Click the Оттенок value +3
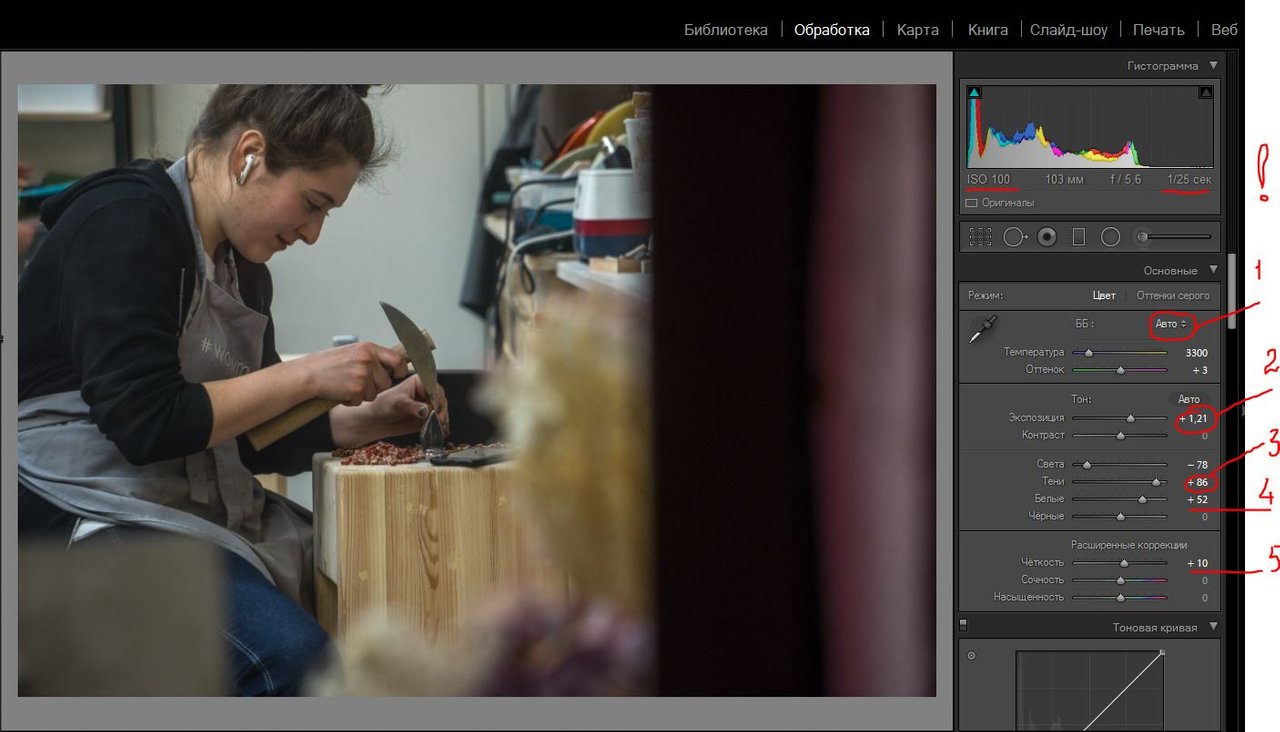This screenshot has width=1280, height=732. click(1200, 370)
